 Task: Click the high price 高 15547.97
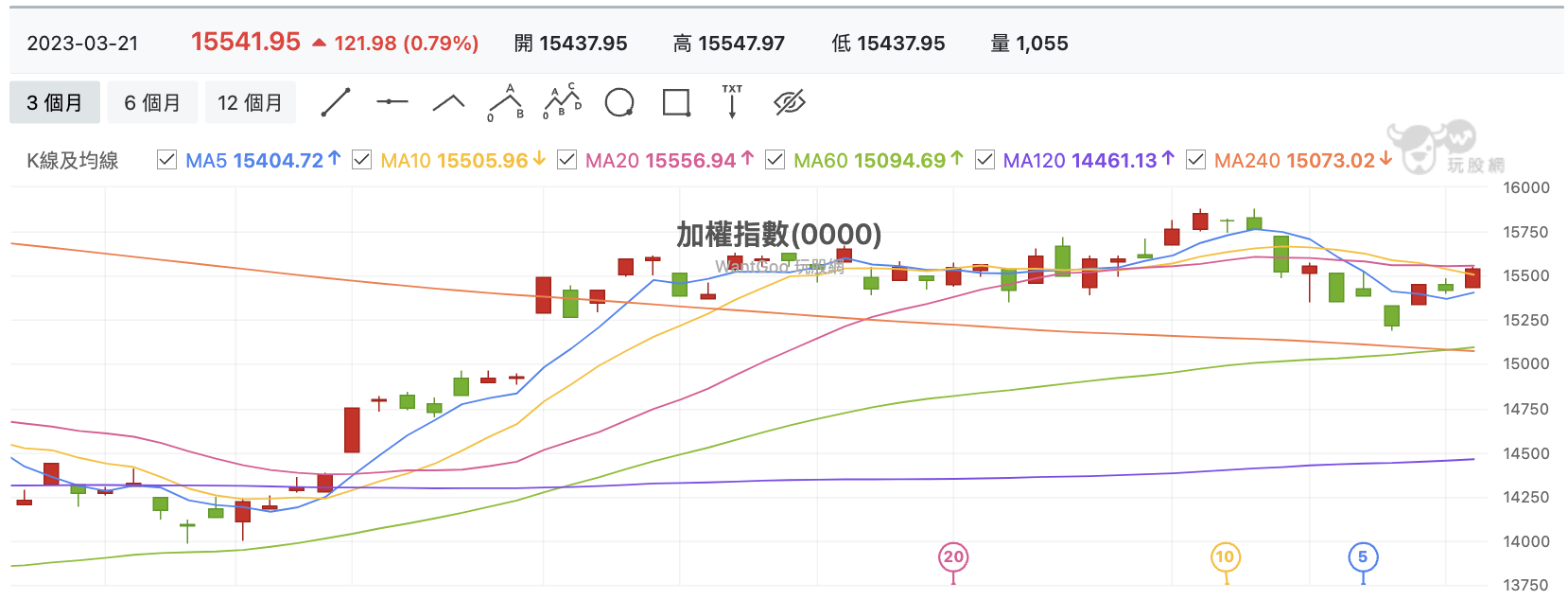pos(729,44)
